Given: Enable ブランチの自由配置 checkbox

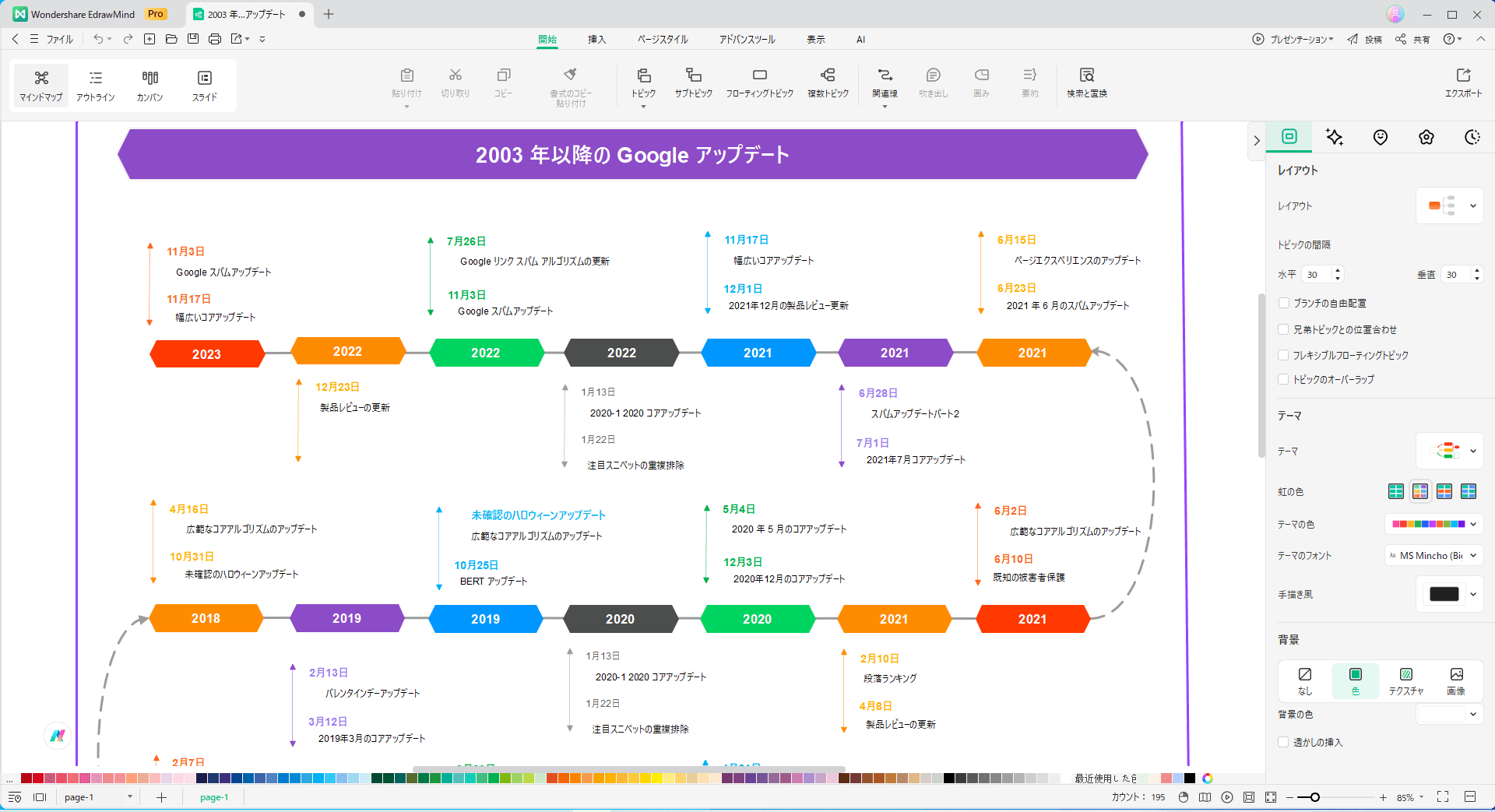Looking at the screenshot, I should tap(1283, 303).
